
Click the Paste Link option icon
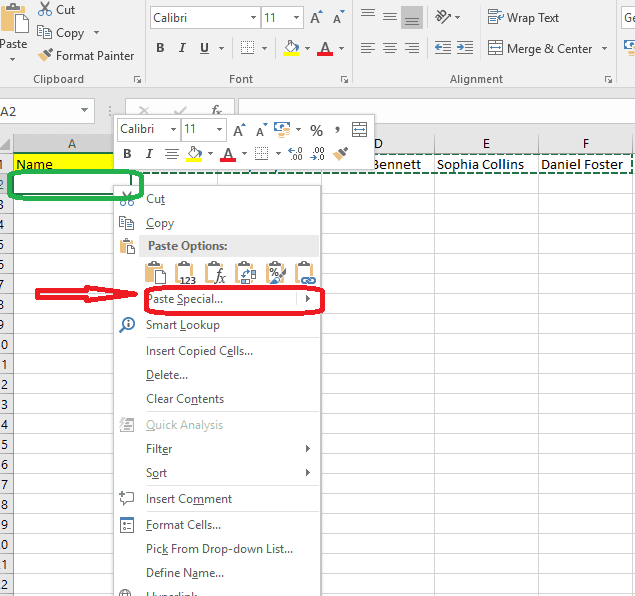coord(305,273)
